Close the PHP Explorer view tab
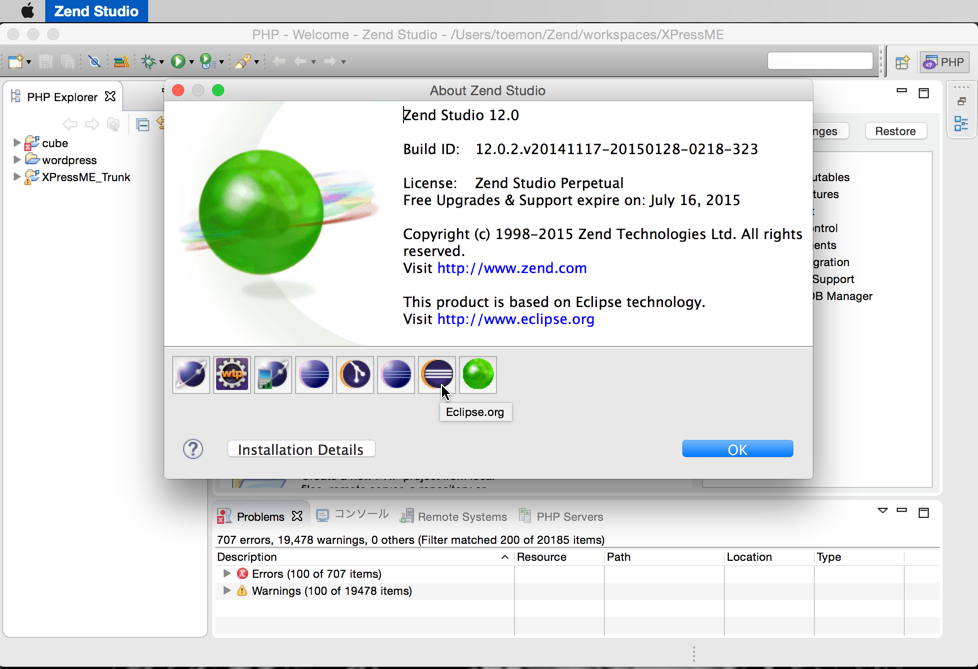978x669 pixels. coord(110,96)
